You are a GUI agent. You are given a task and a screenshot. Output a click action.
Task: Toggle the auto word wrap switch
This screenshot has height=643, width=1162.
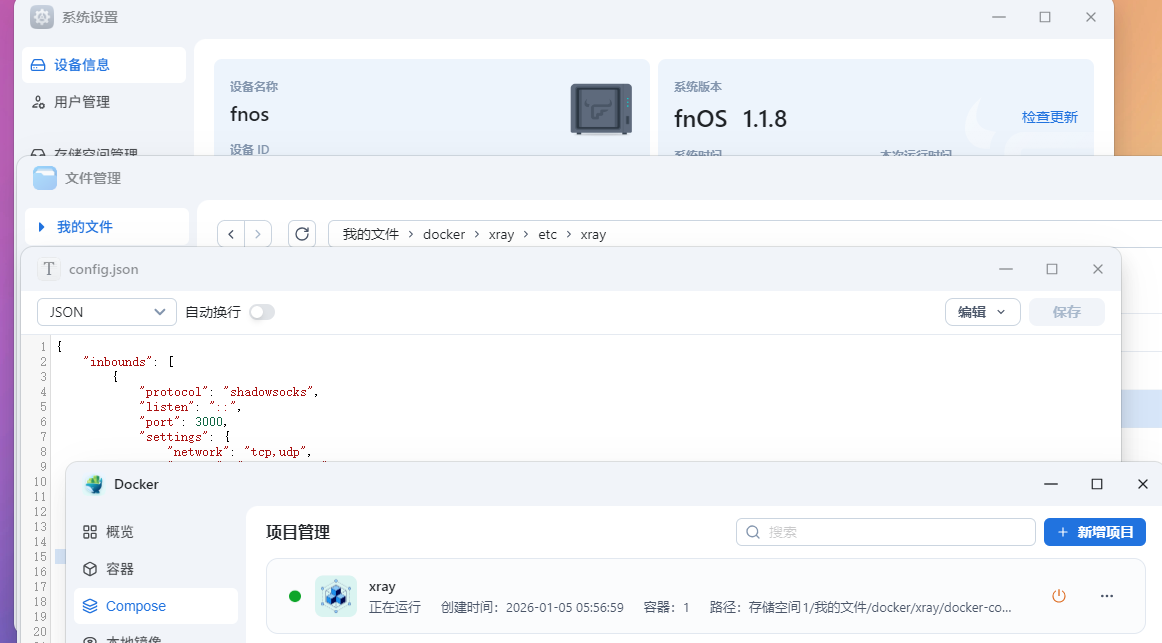click(262, 312)
